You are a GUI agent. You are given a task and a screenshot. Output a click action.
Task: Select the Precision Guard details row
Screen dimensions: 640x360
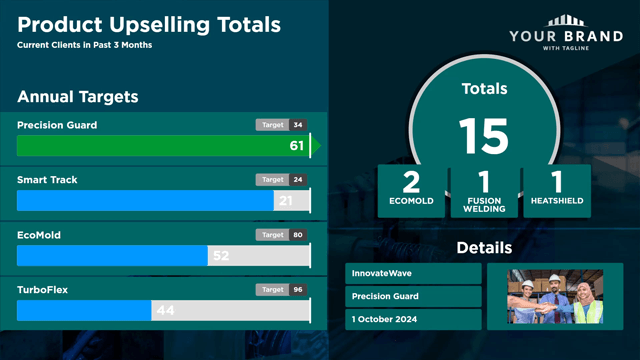413,296
